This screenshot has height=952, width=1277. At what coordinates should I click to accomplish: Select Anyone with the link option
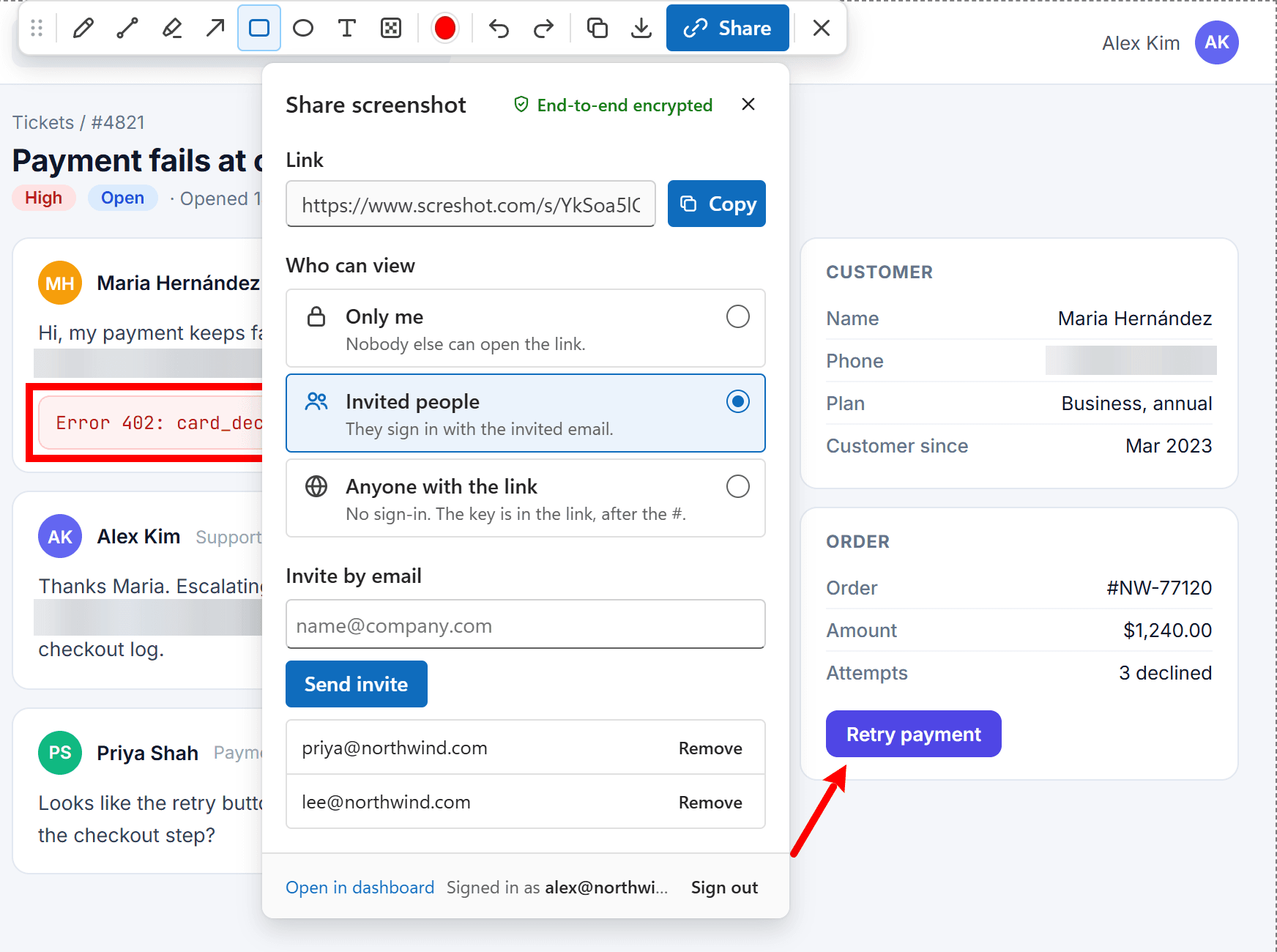pos(526,498)
